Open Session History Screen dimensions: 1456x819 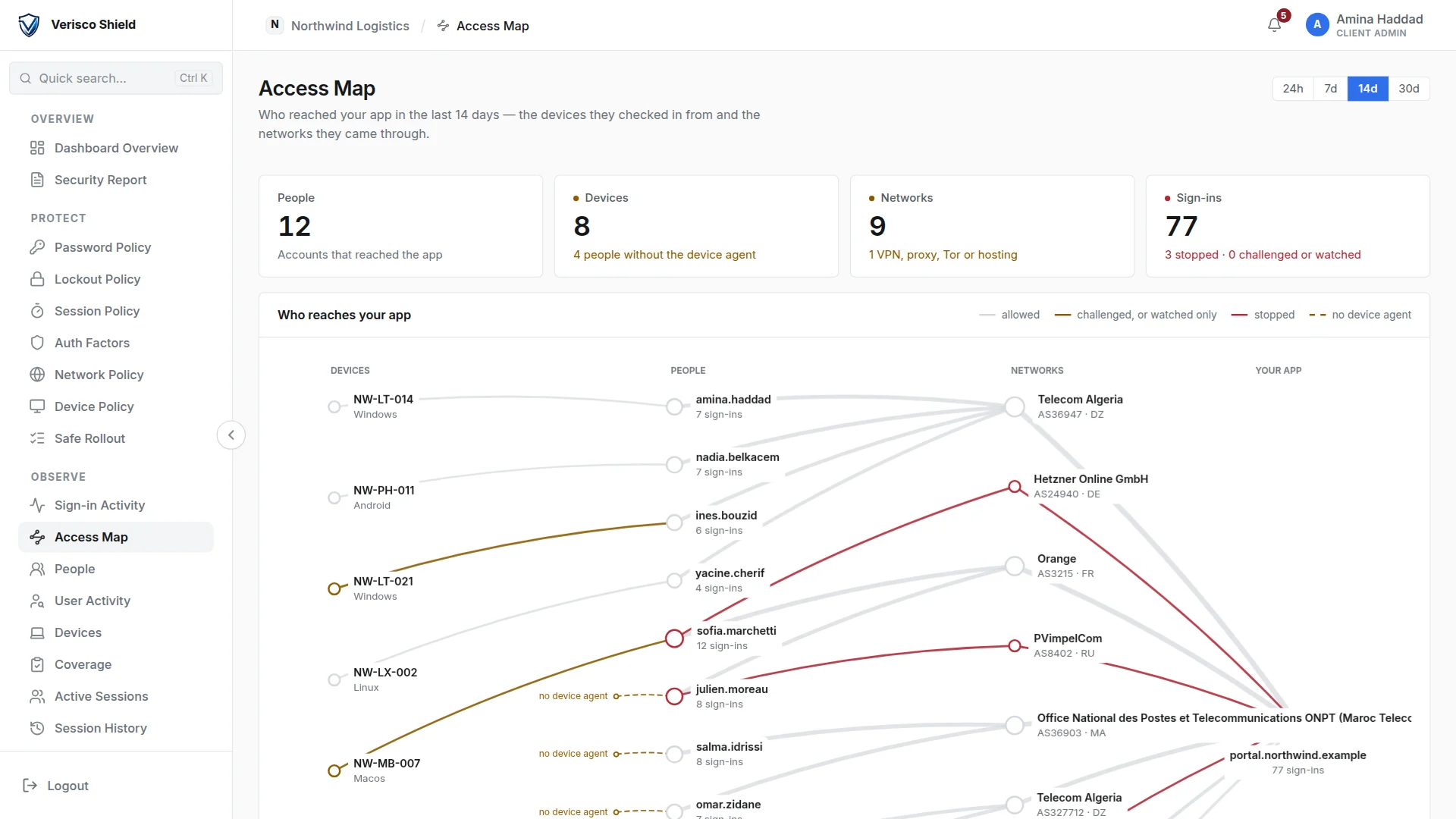[116, 728]
